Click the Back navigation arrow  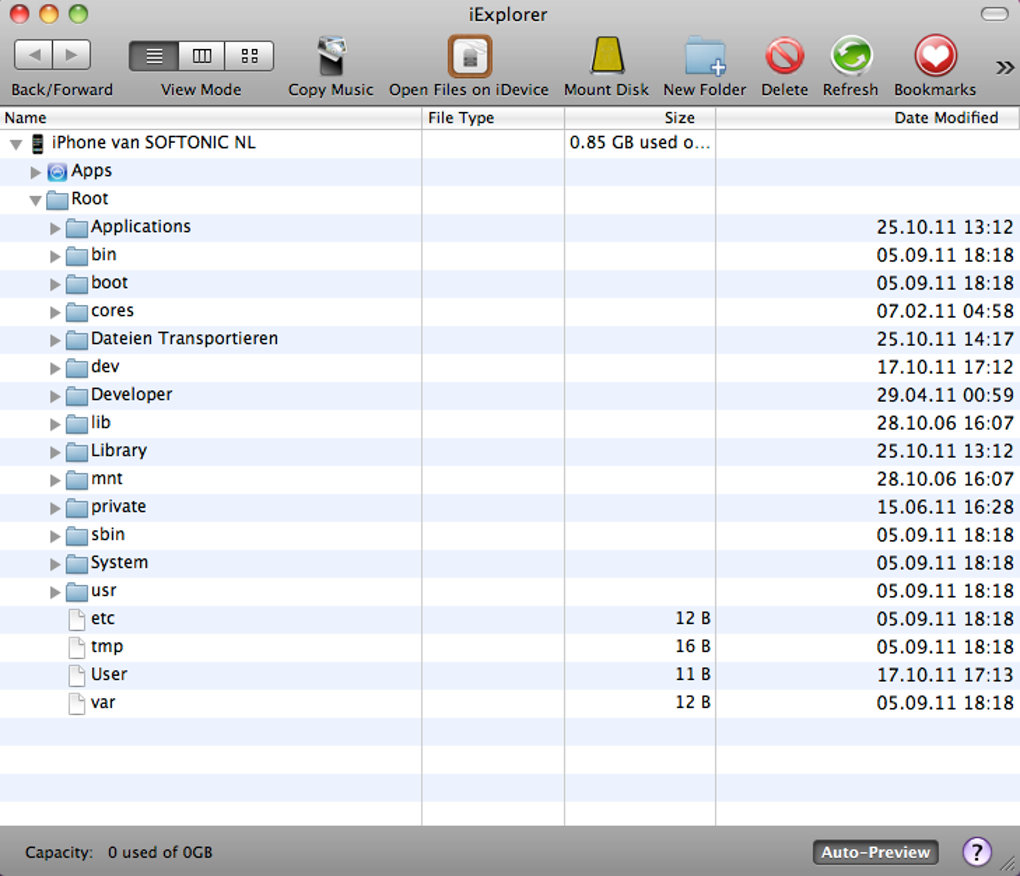35,54
